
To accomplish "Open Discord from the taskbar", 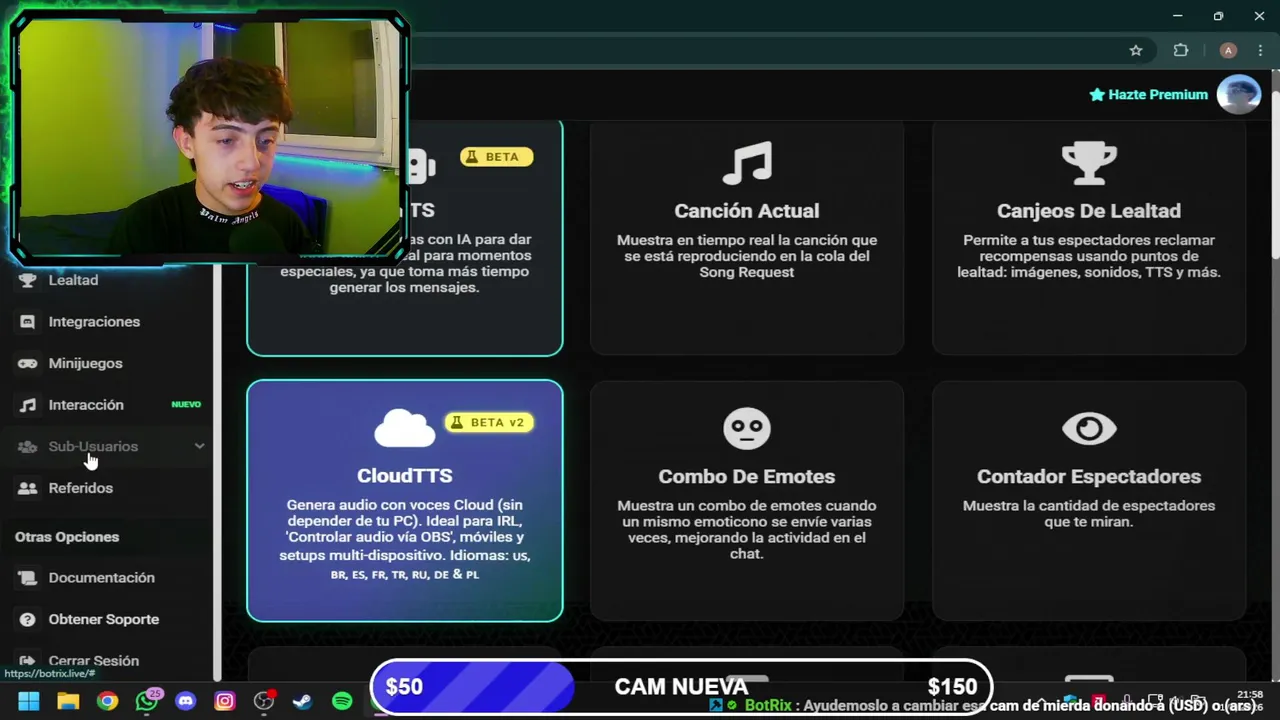I will pos(185,701).
